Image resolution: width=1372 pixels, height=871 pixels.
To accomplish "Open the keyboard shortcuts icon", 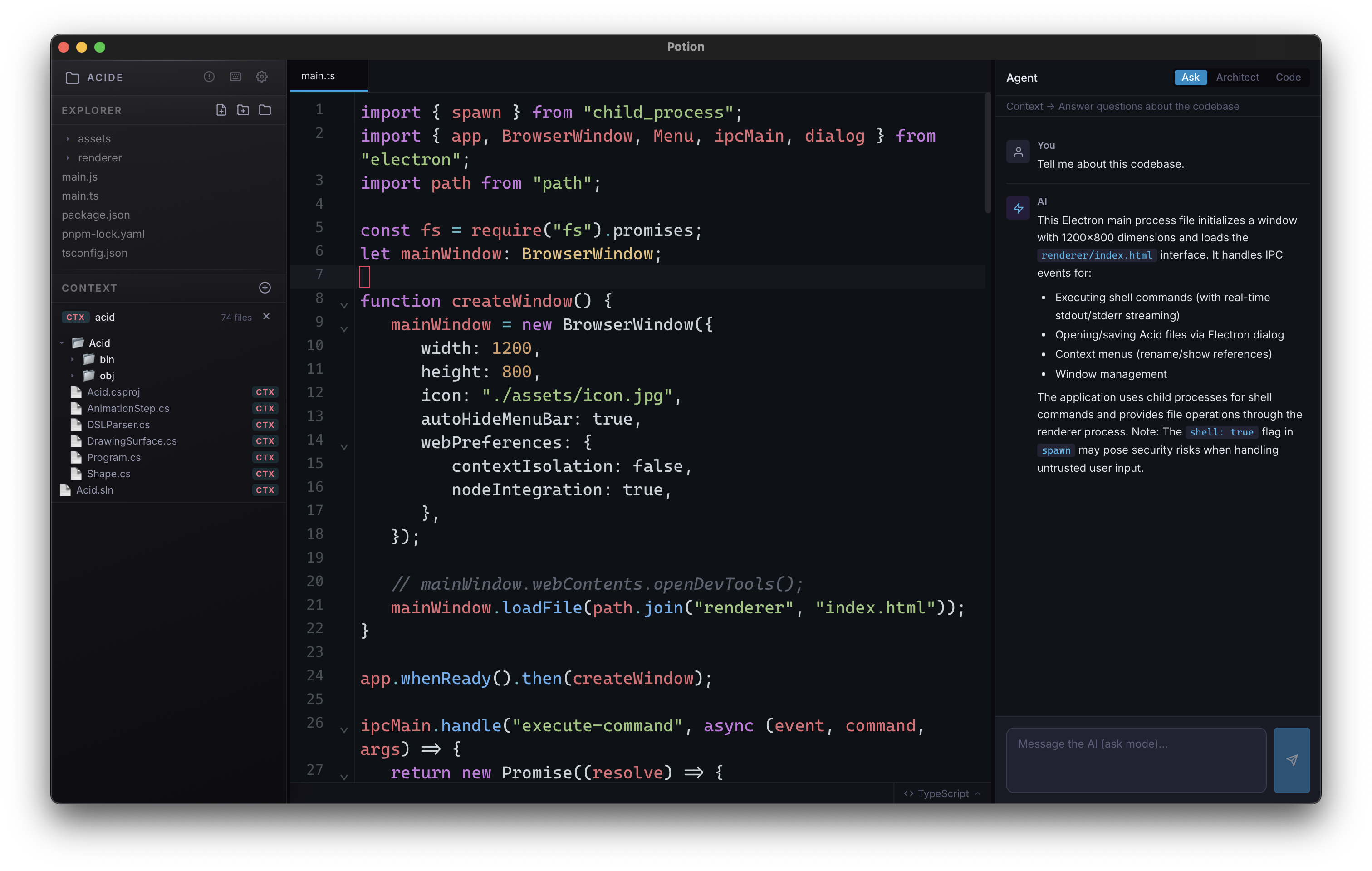I will point(235,77).
